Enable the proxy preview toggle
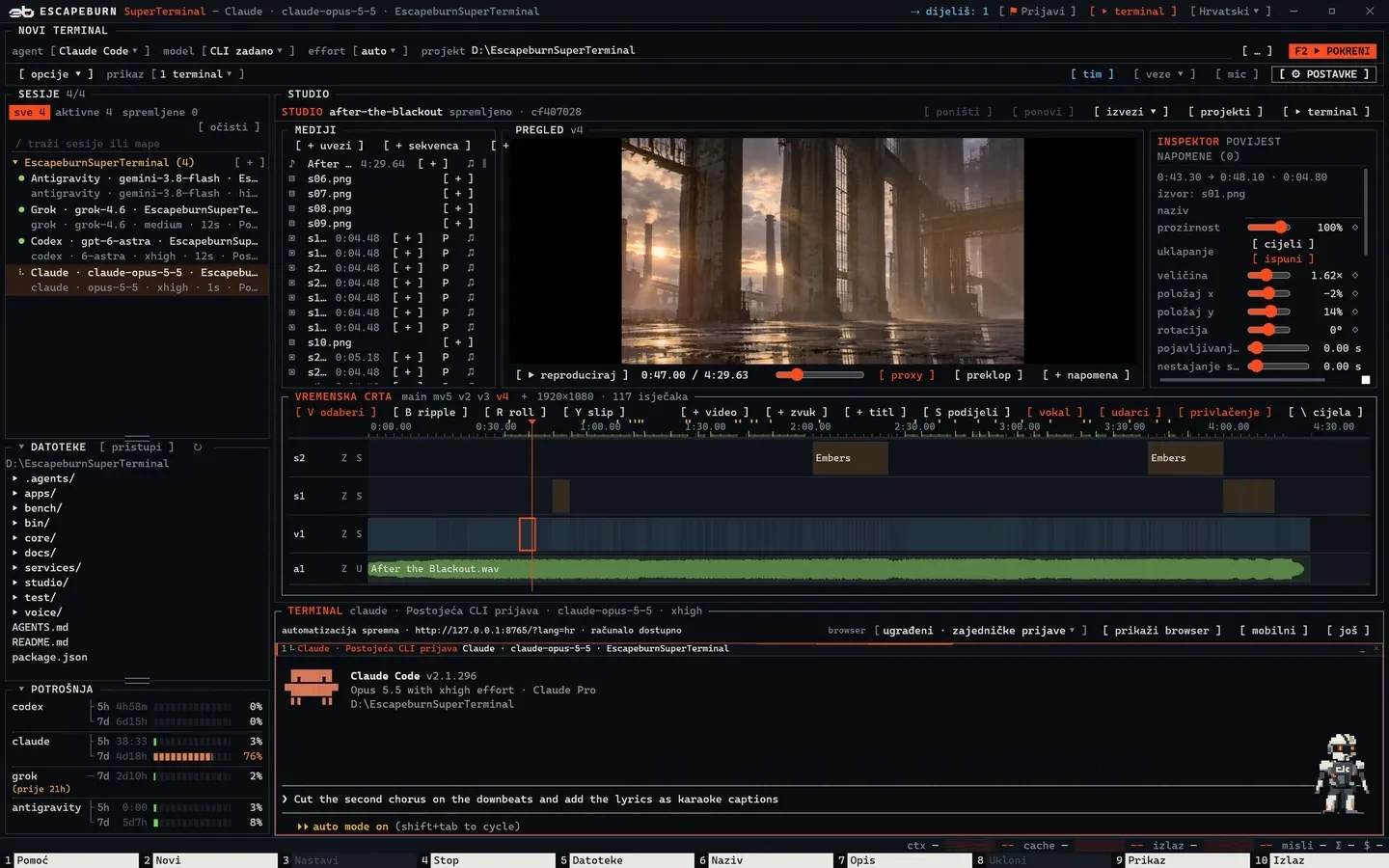The height and width of the screenshot is (868, 1389). click(907, 375)
